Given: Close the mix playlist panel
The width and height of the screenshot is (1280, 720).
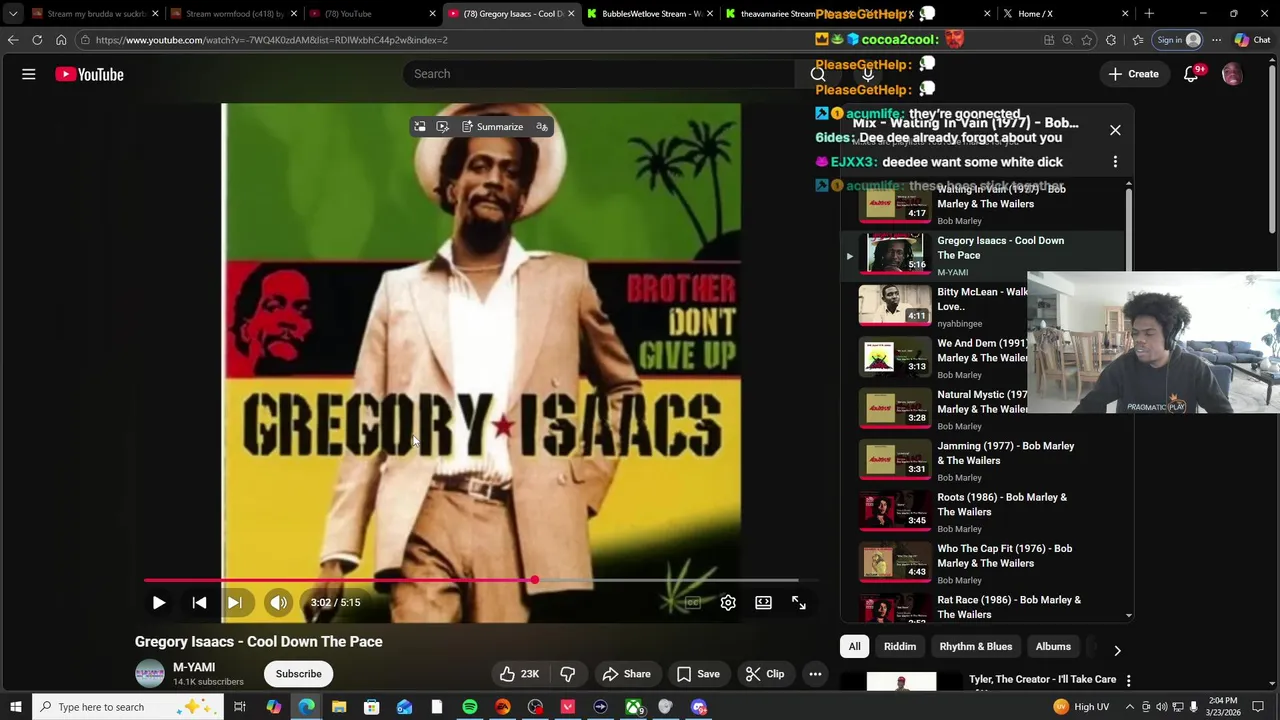Looking at the screenshot, I should tap(1115, 130).
